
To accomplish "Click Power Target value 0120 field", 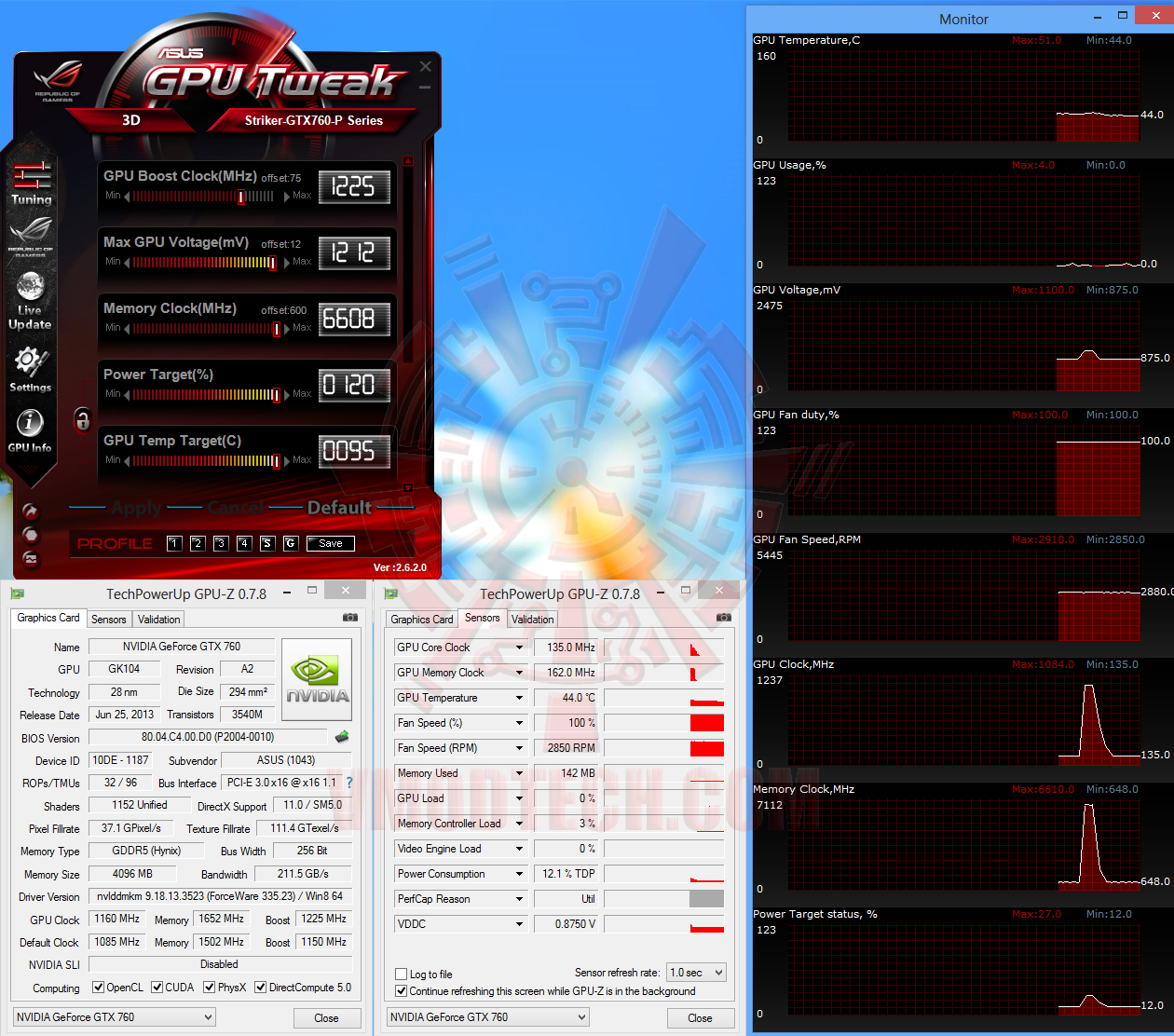I will pyautogui.click(x=354, y=386).
